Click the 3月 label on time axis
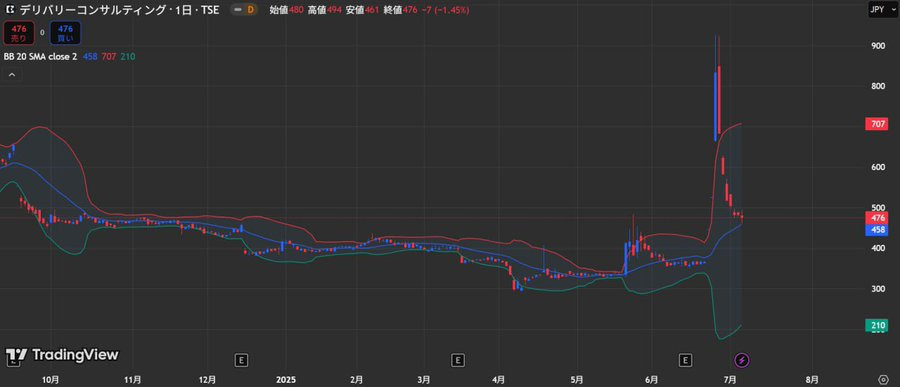900x387 pixels. (x=424, y=380)
